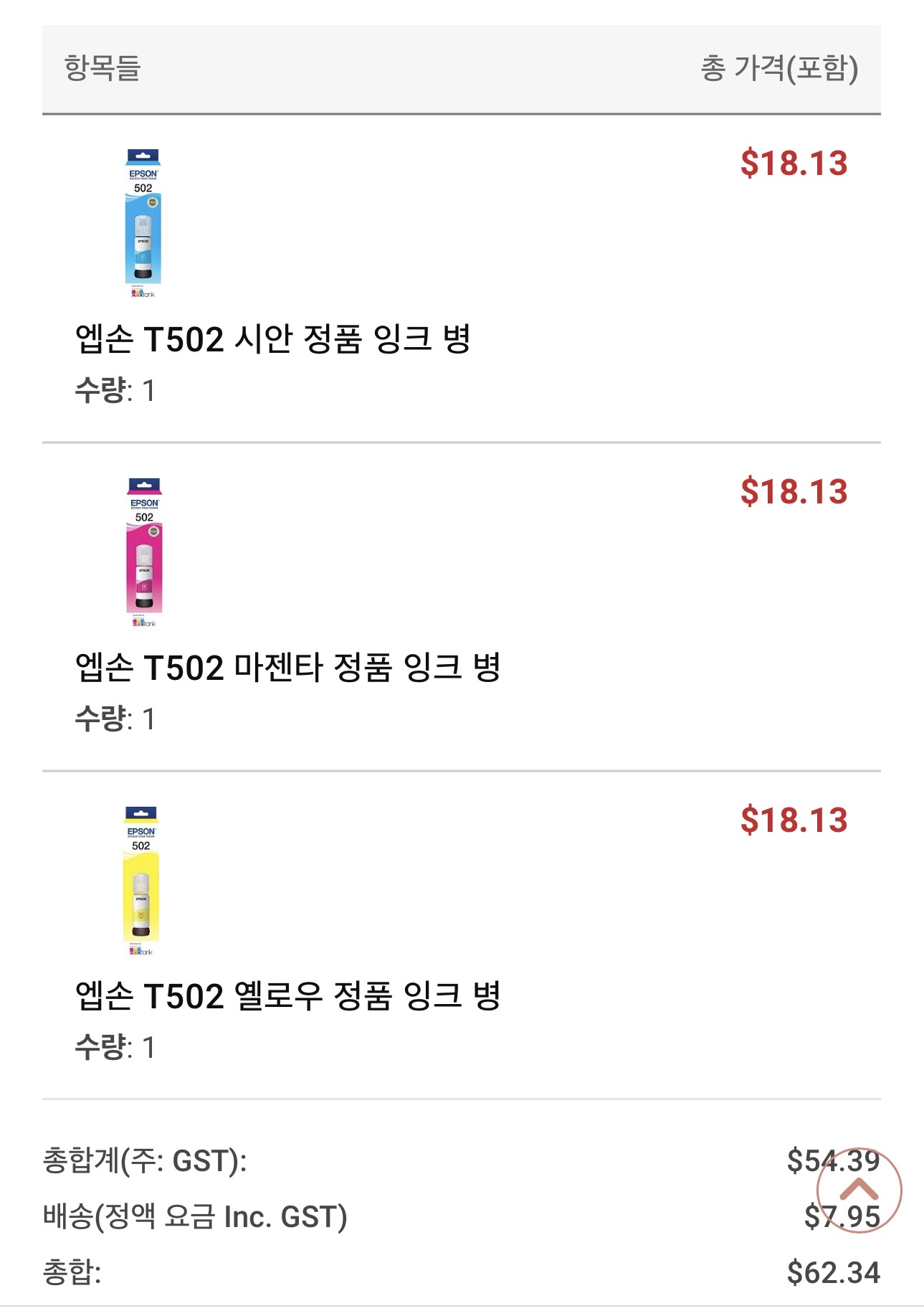924x1316 pixels.
Task: Click the $18.13 price of the magenta ink
Action: (794, 492)
